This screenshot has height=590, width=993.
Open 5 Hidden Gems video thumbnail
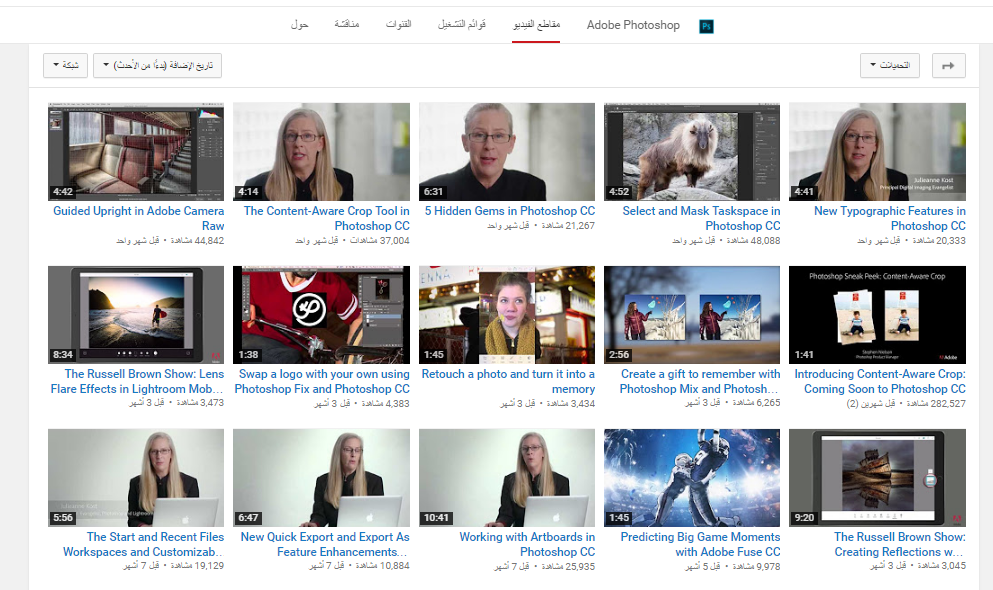pyautogui.click(x=507, y=152)
